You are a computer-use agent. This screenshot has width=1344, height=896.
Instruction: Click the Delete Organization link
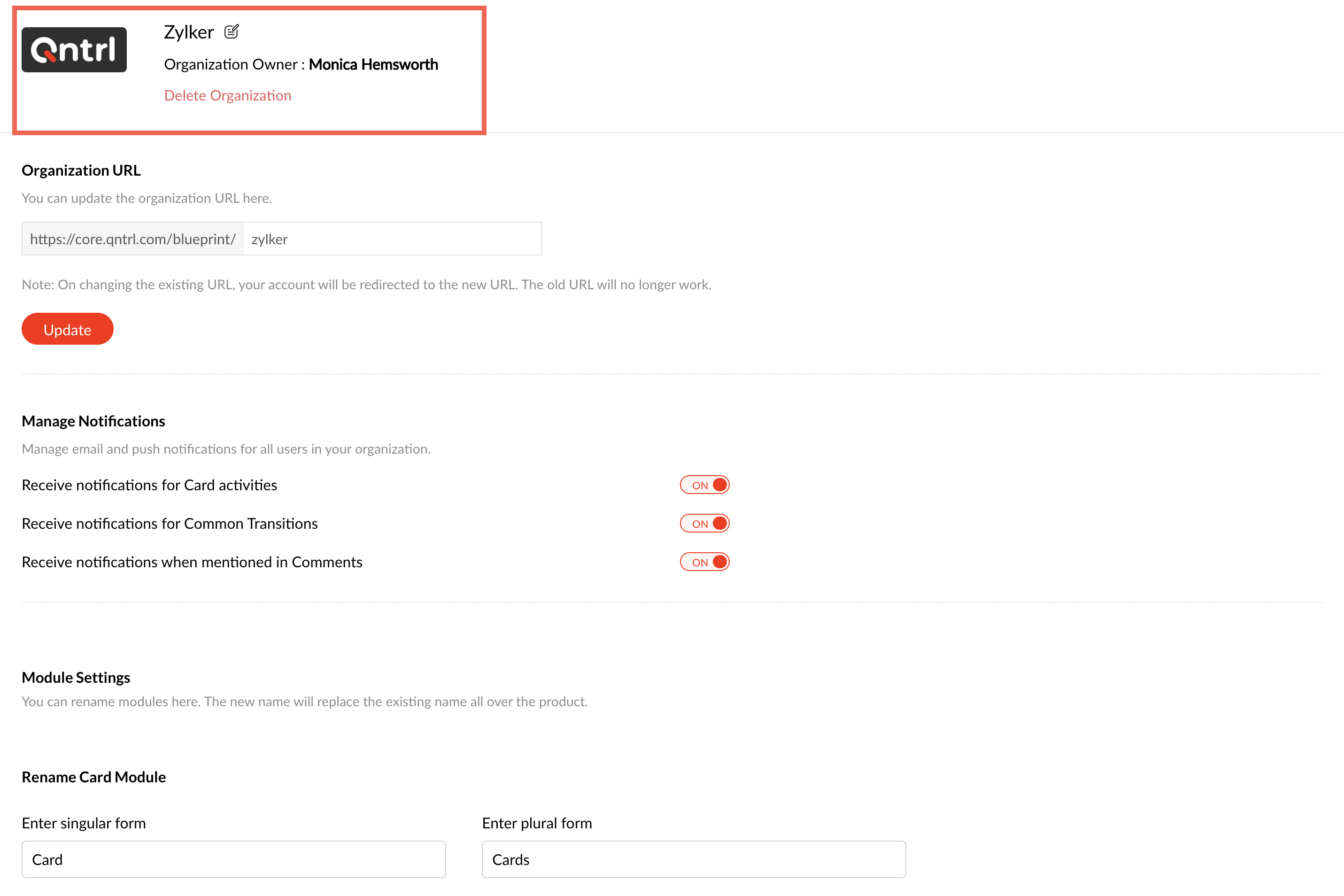(x=227, y=95)
